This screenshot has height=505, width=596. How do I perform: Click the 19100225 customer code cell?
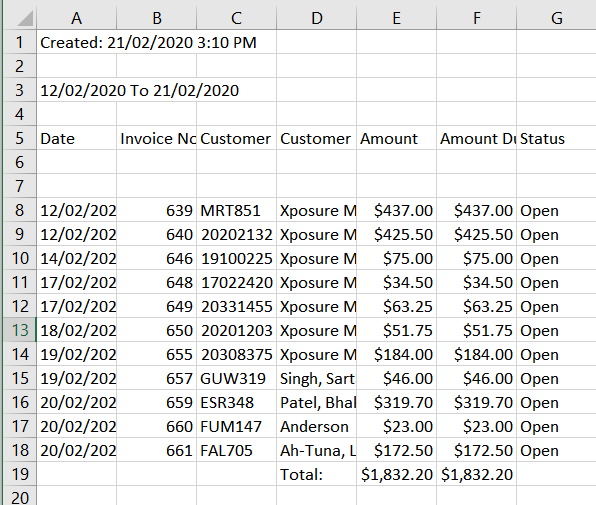236,258
